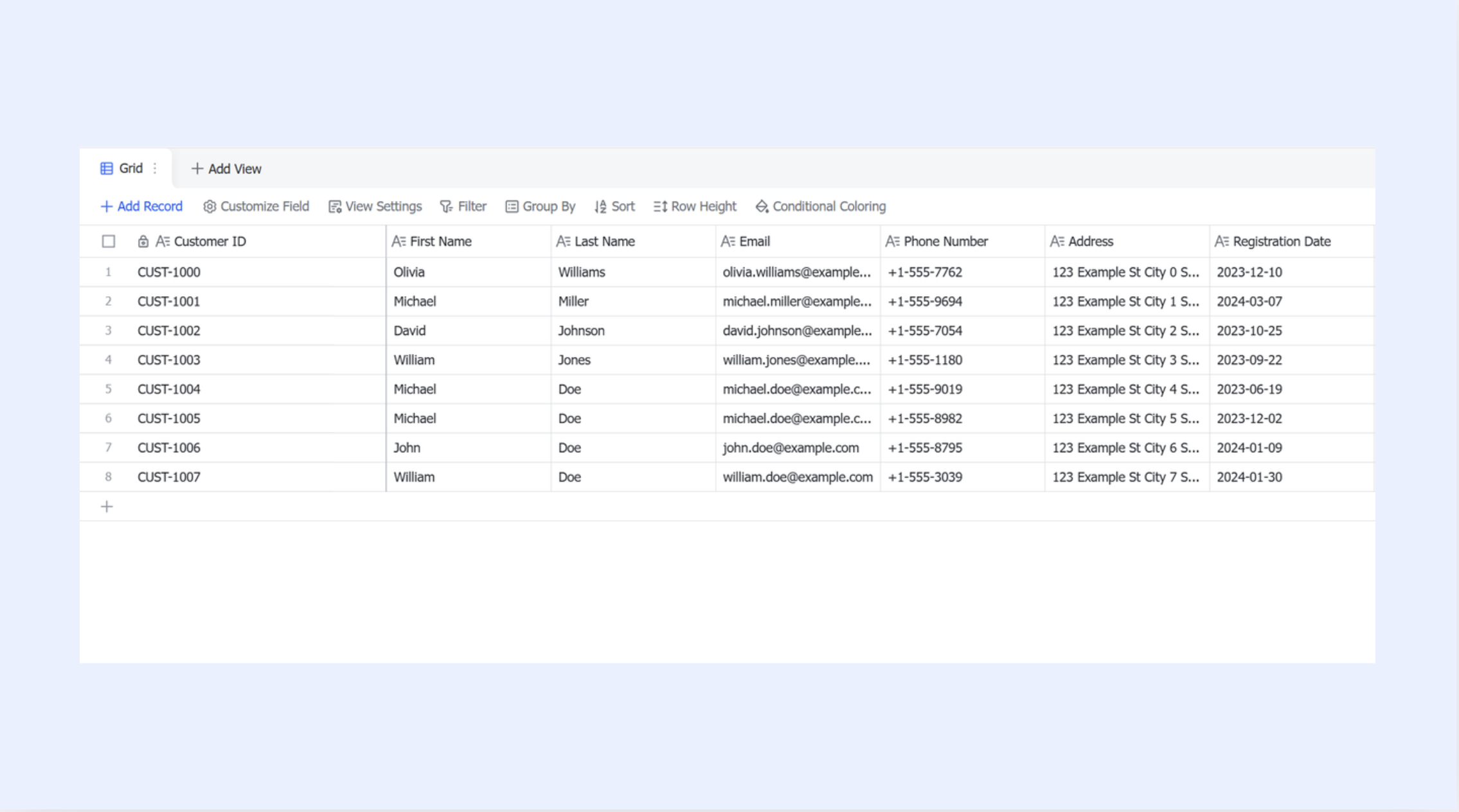The width and height of the screenshot is (1459, 812).
Task: Click the First Name column header
Action: [x=469, y=242]
